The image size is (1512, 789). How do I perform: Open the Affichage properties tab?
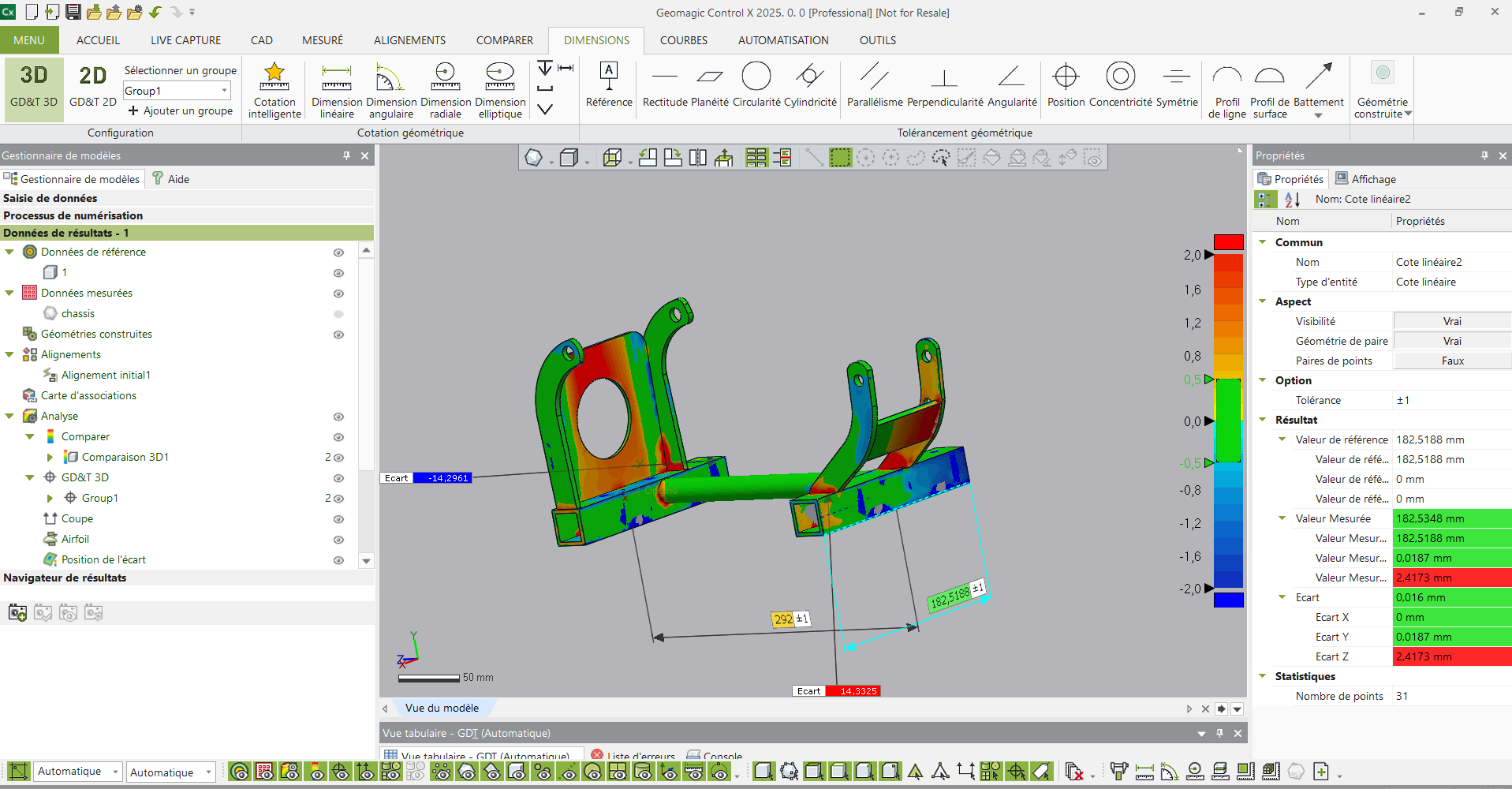1365,179
